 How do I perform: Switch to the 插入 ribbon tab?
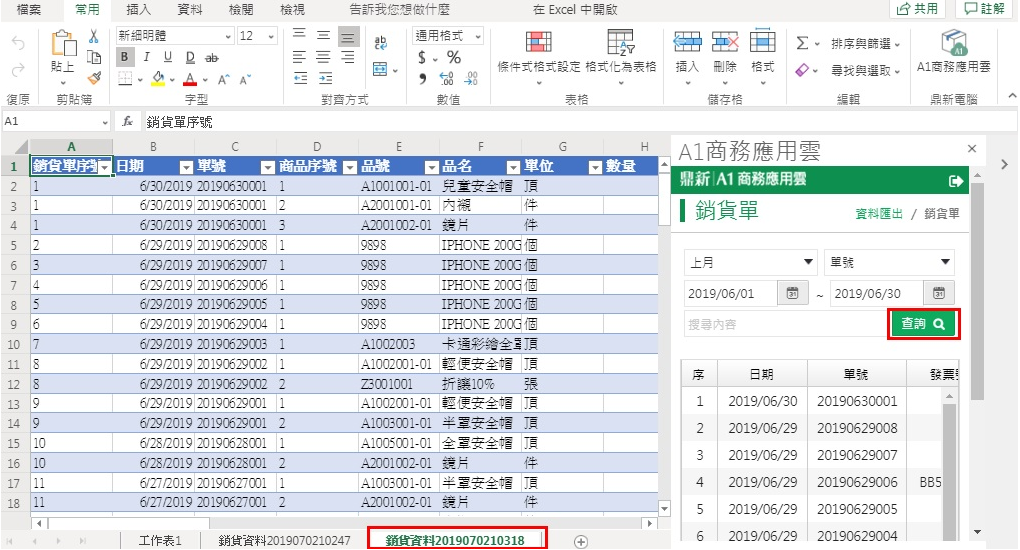138,10
